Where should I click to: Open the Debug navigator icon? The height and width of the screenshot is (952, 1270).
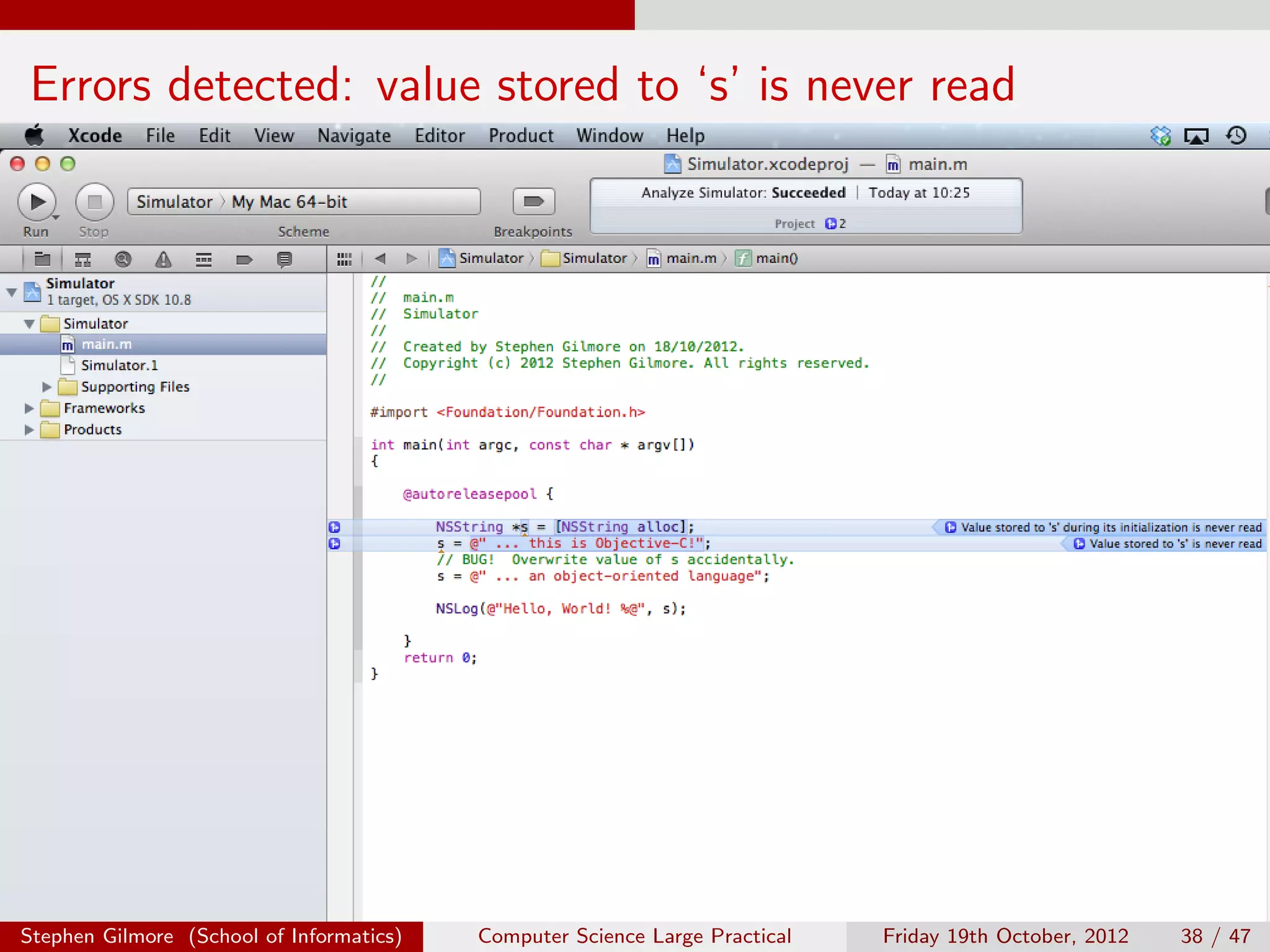203,259
